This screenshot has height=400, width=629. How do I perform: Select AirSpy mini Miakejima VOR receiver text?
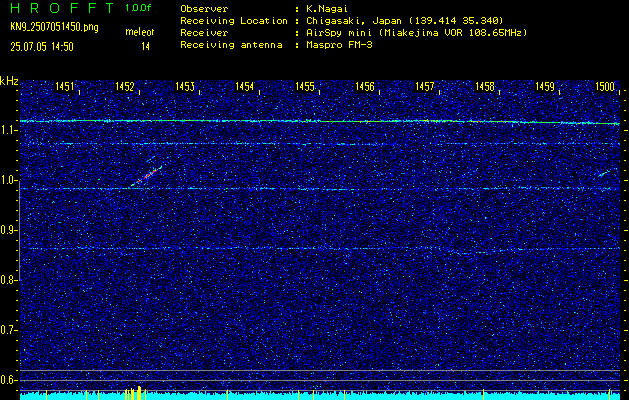point(416,33)
